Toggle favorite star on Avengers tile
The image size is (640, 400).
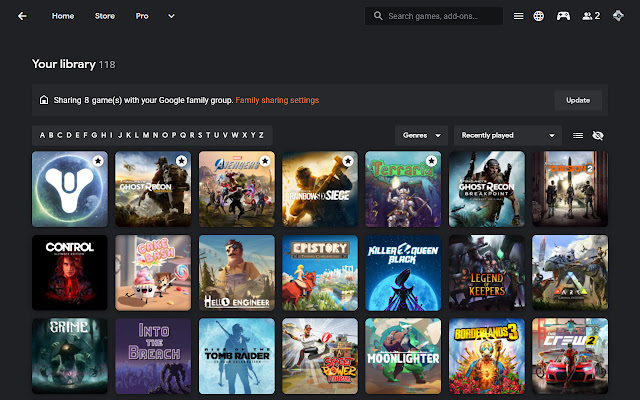(265, 161)
